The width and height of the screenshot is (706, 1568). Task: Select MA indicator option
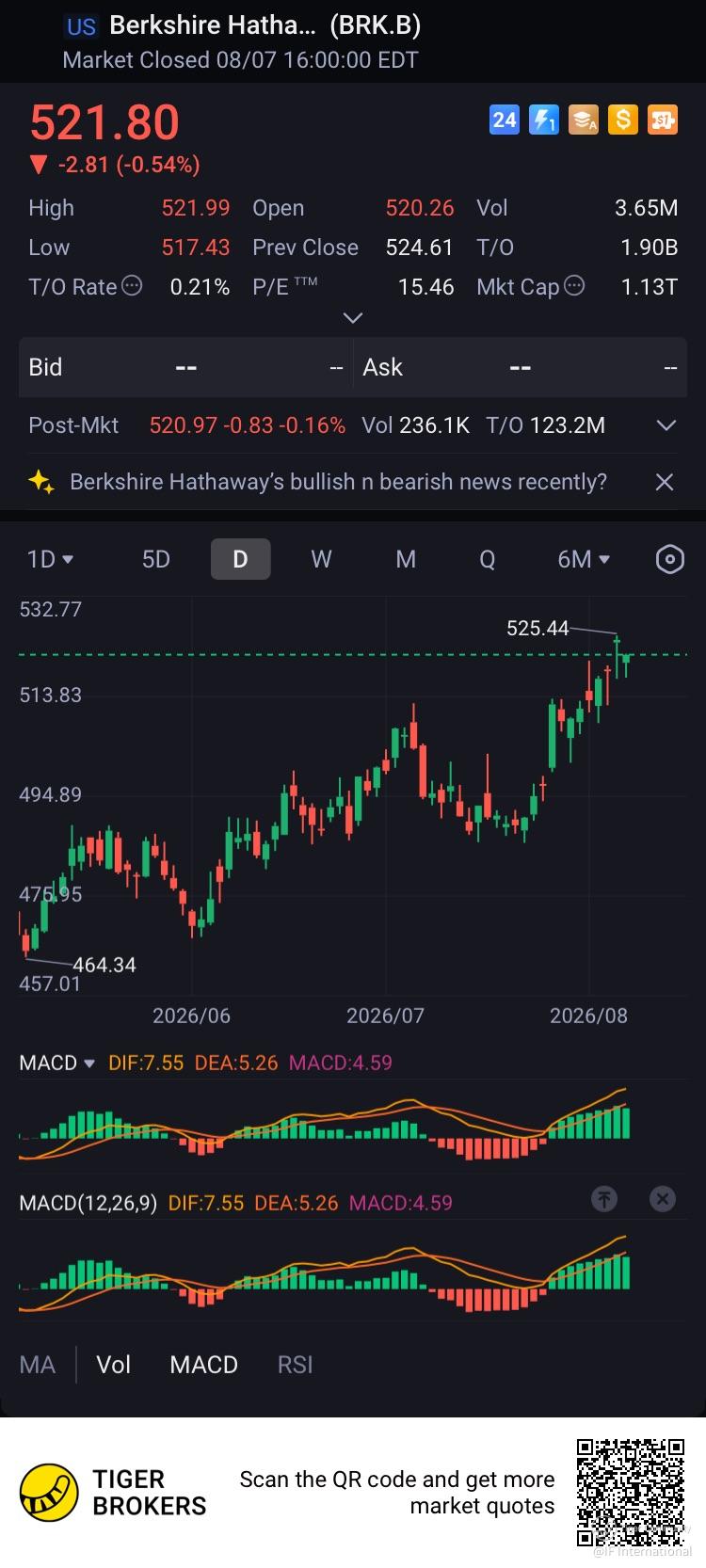click(38, 1365)
